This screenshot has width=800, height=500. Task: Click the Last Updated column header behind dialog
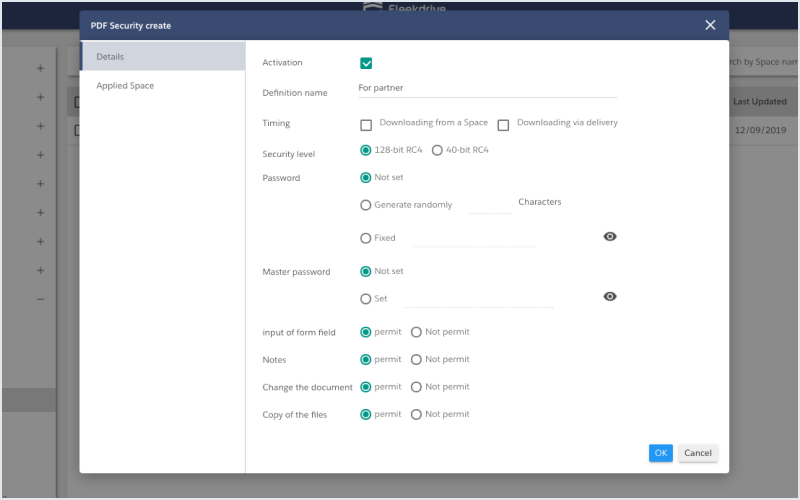point(760,101)
